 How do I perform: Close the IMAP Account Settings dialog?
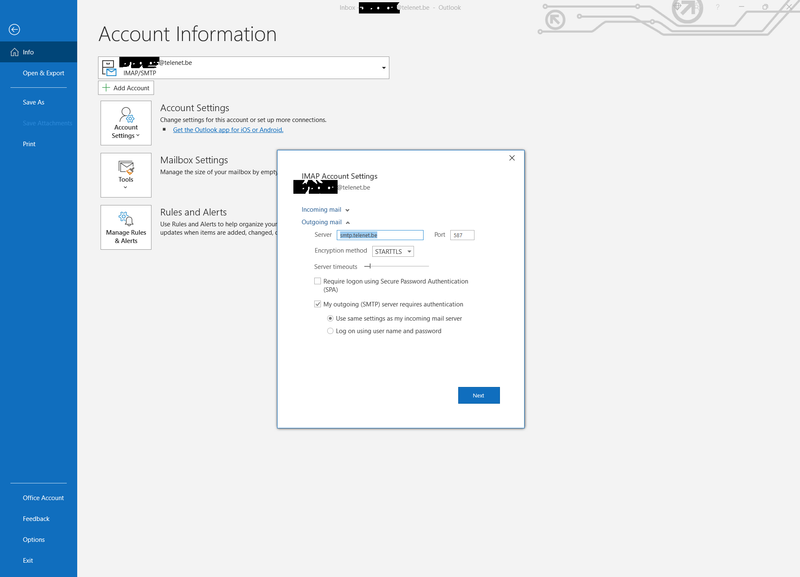[512, 158]
